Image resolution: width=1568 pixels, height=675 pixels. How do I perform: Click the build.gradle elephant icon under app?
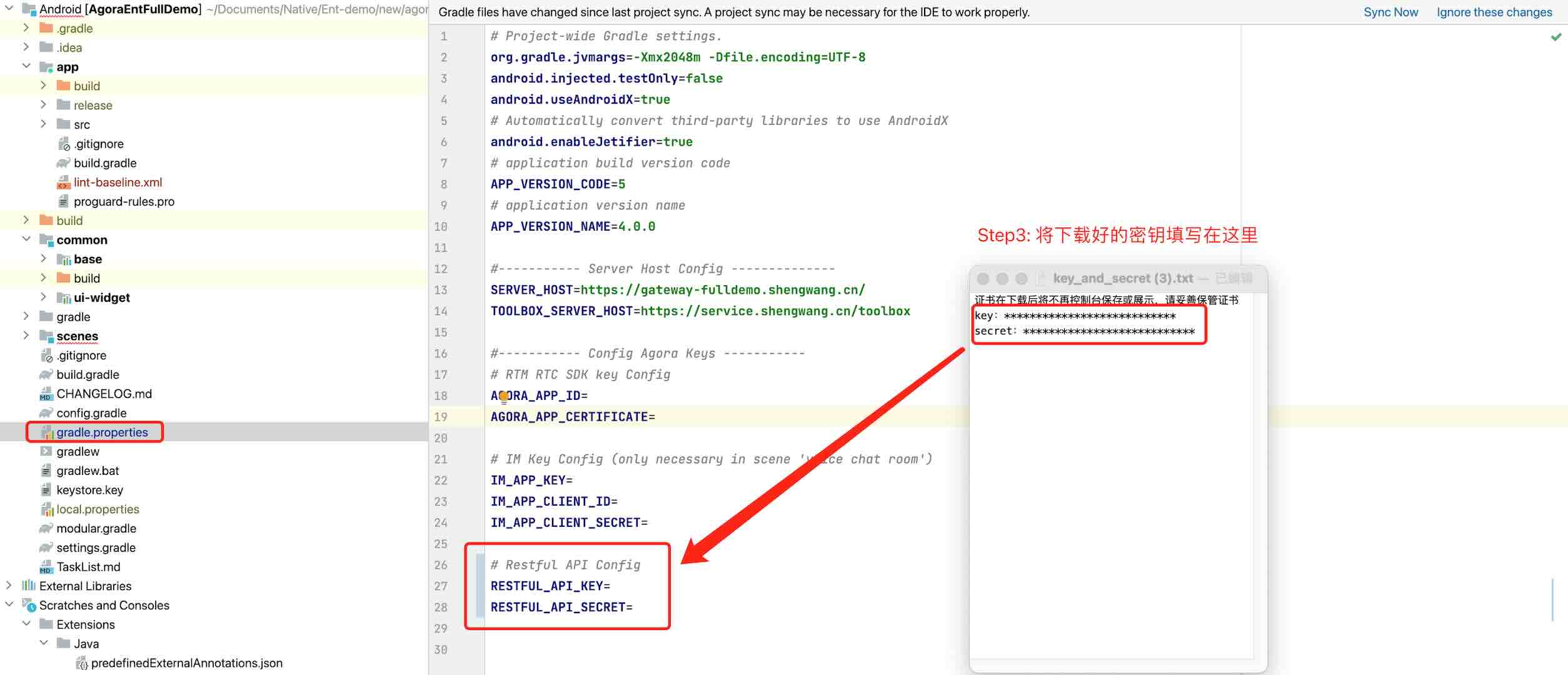pyautogui.click(x=63, y=163)
